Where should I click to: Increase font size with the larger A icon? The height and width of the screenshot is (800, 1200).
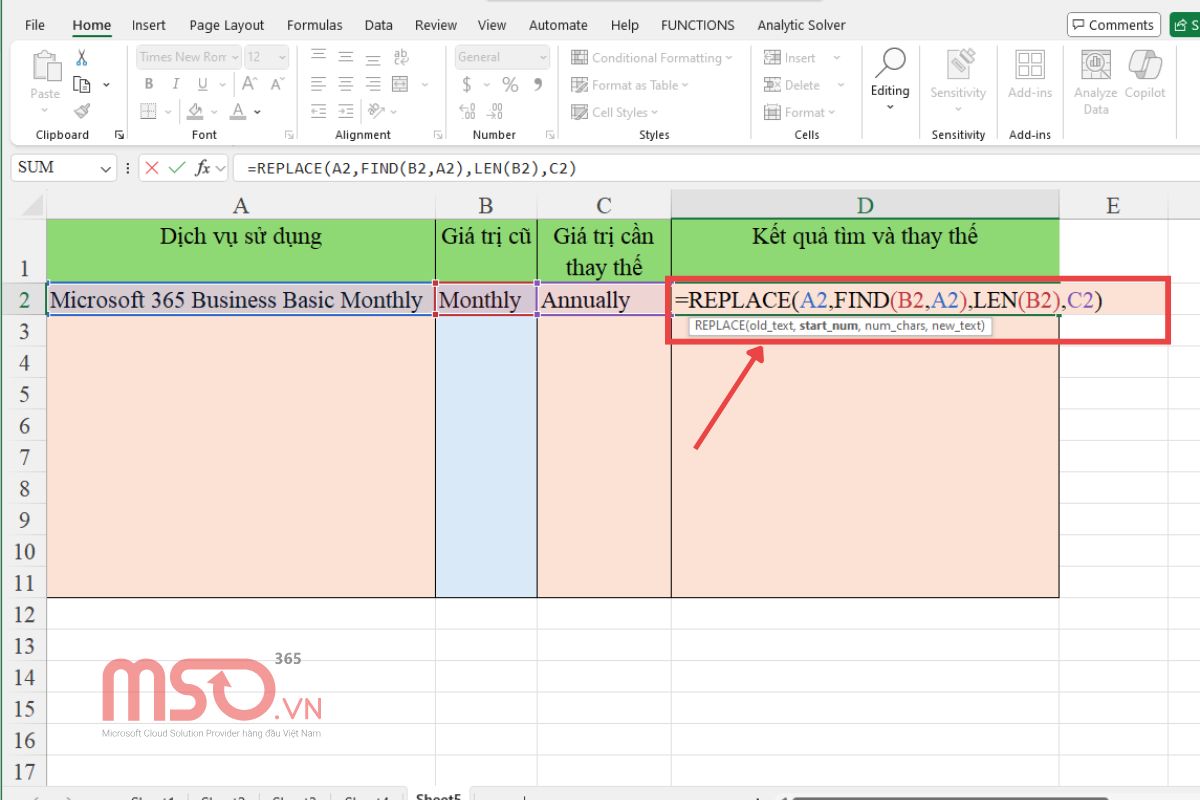[252, 84]
